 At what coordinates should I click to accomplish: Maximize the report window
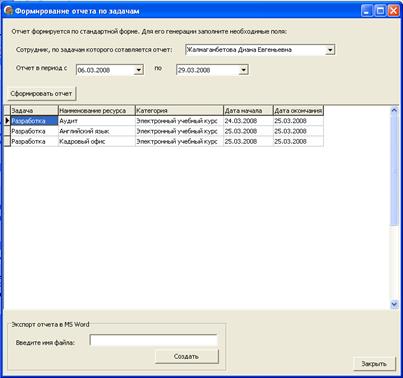point(380,11)
